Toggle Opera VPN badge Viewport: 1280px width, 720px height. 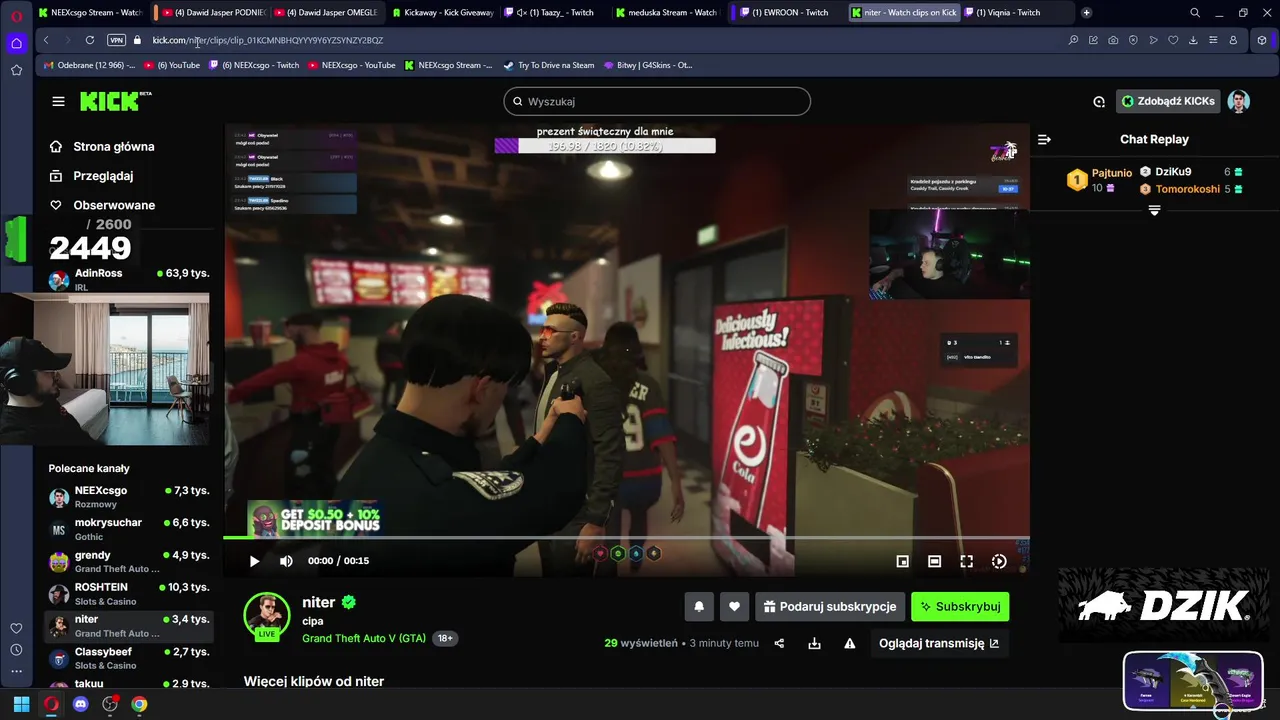(117, 40)
